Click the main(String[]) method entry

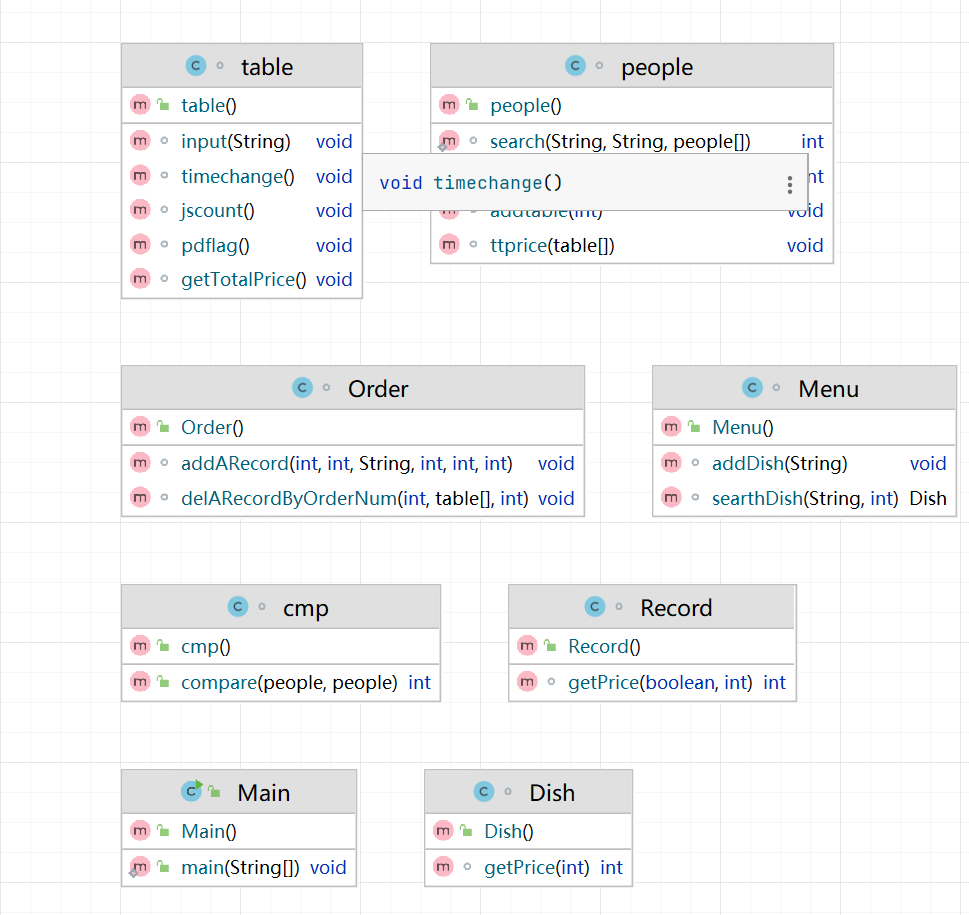240,867
